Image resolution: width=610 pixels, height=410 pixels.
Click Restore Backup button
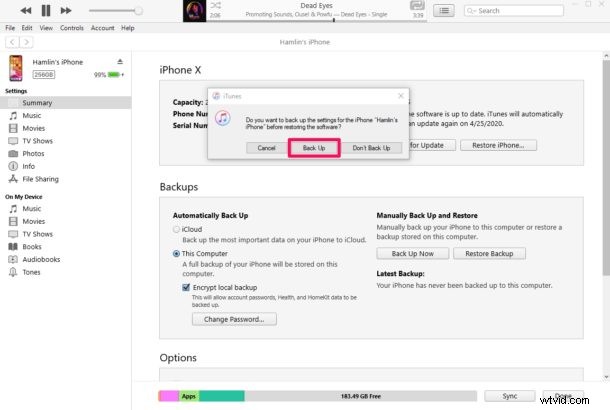[x=489, y=254]
